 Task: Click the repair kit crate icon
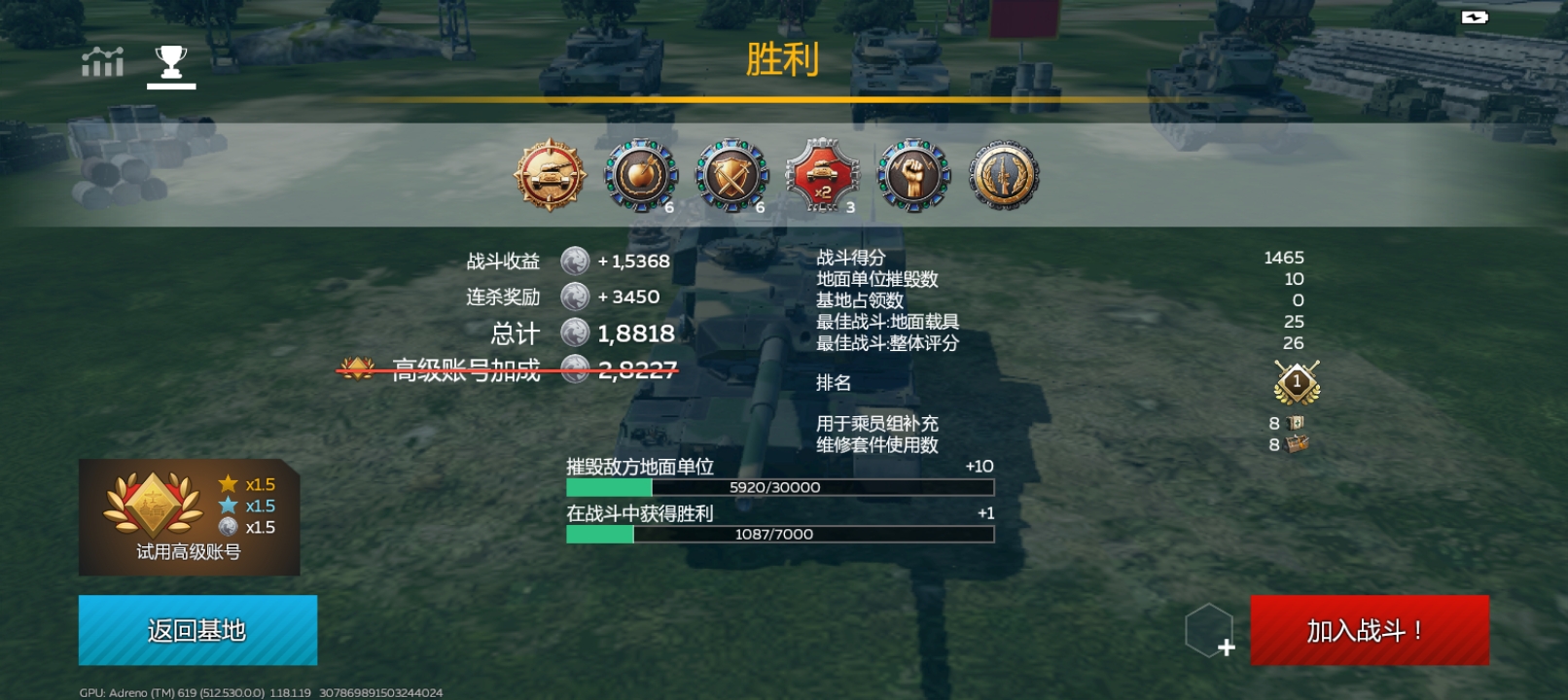(x=1297, y=444)
